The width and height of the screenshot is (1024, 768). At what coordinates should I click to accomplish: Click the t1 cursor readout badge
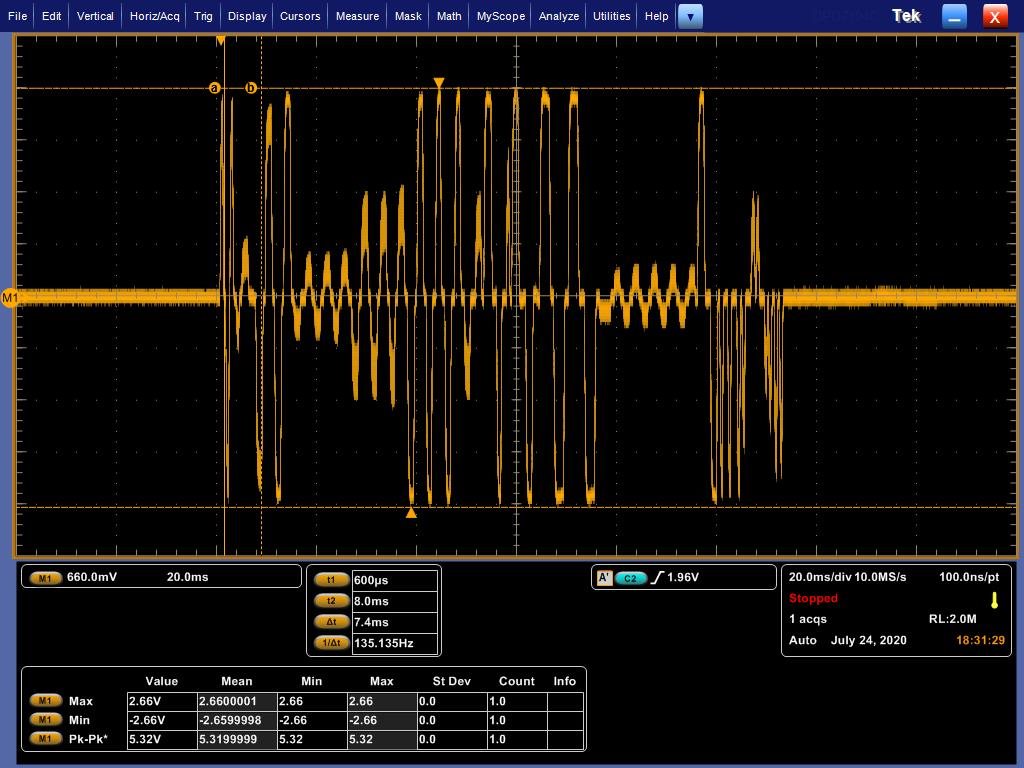(x=331, y=580)
